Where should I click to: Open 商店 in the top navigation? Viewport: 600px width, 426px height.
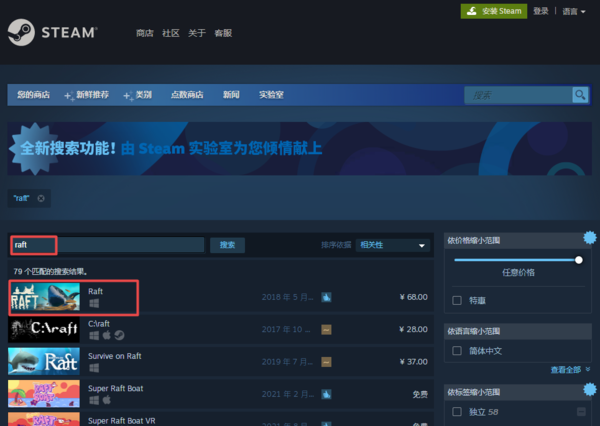[145, 33]
